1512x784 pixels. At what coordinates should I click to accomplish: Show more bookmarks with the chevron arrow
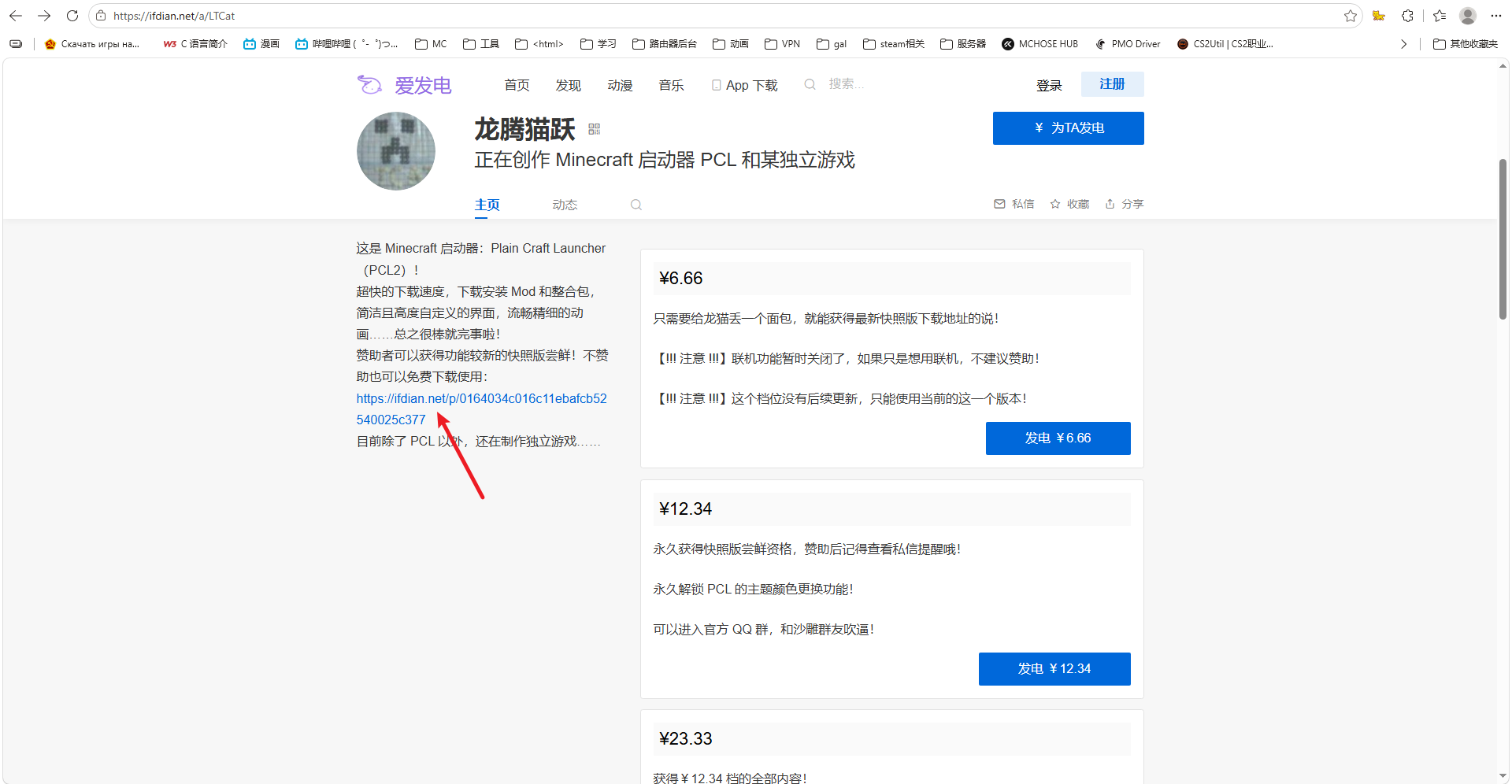[1403, 44]
